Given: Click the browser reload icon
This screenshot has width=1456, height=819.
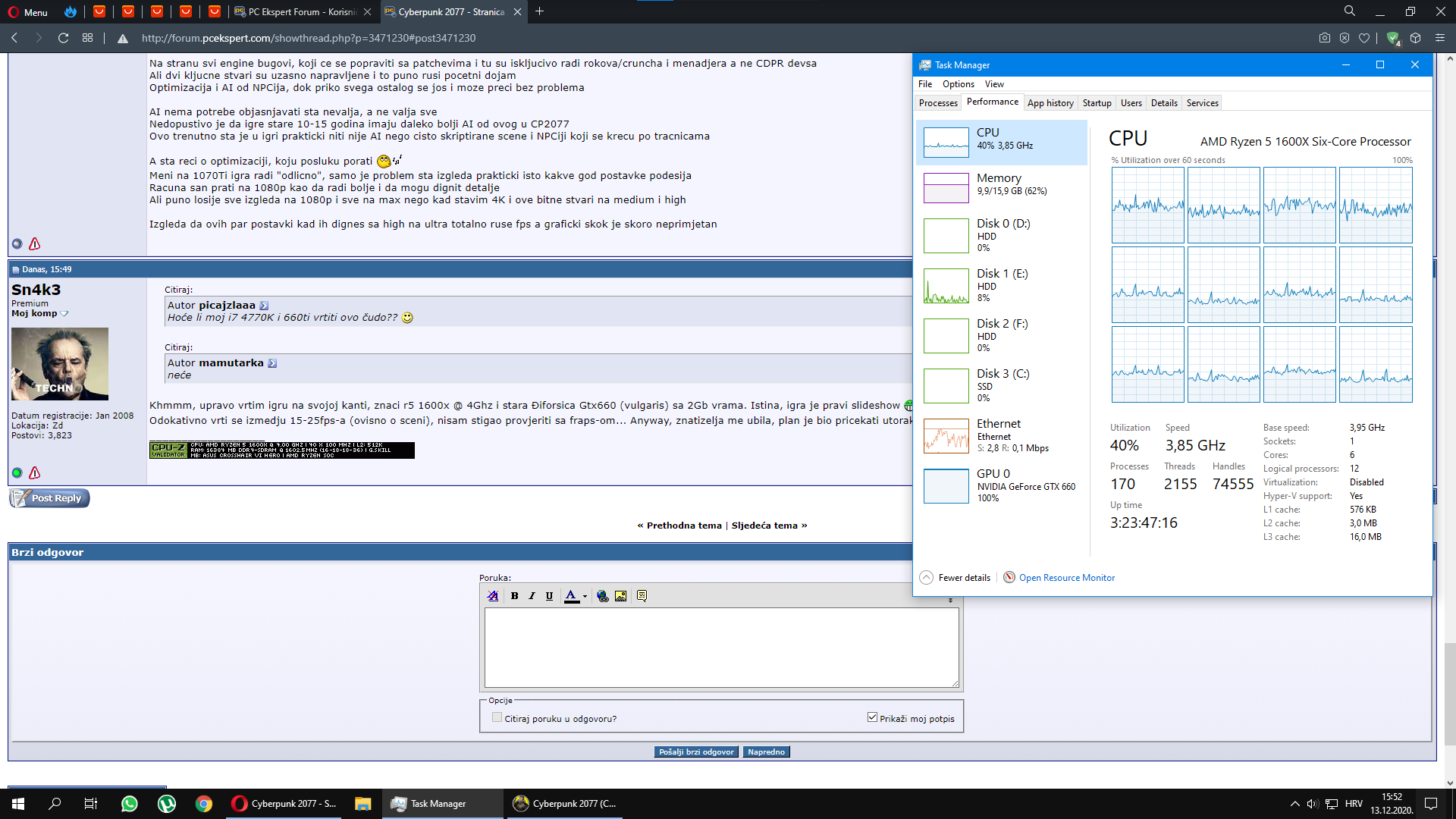Looking at the screenshot, I should 64,38.
